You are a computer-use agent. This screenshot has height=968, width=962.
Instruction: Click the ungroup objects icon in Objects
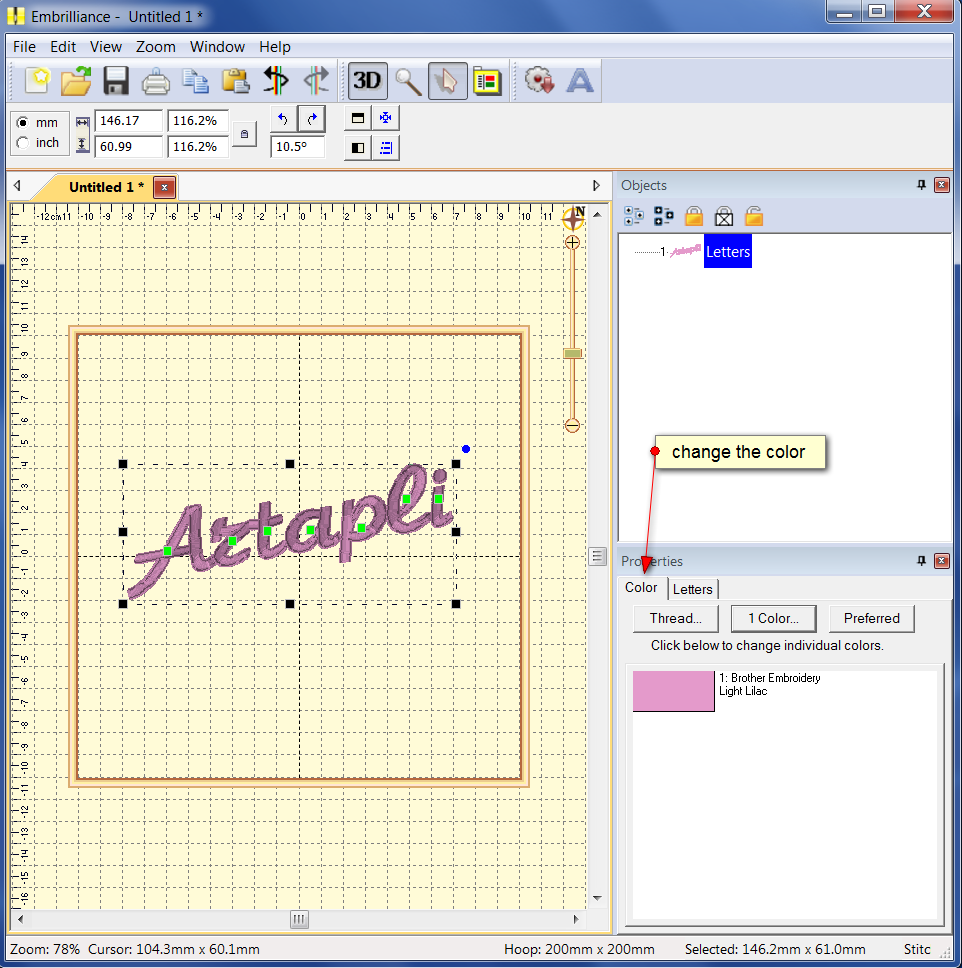point(664,216)
